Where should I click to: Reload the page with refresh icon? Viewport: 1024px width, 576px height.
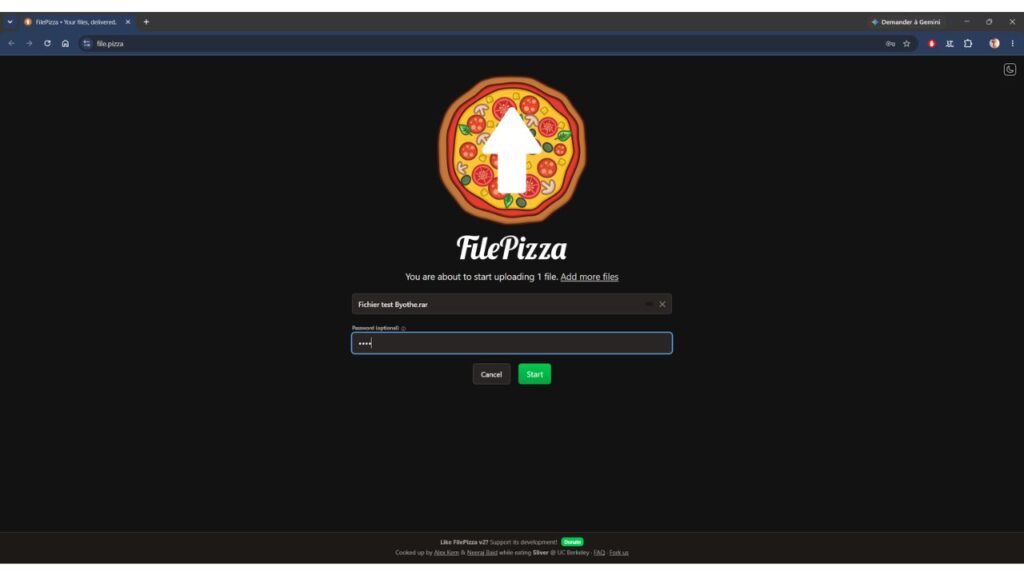(x=47, y=44)
